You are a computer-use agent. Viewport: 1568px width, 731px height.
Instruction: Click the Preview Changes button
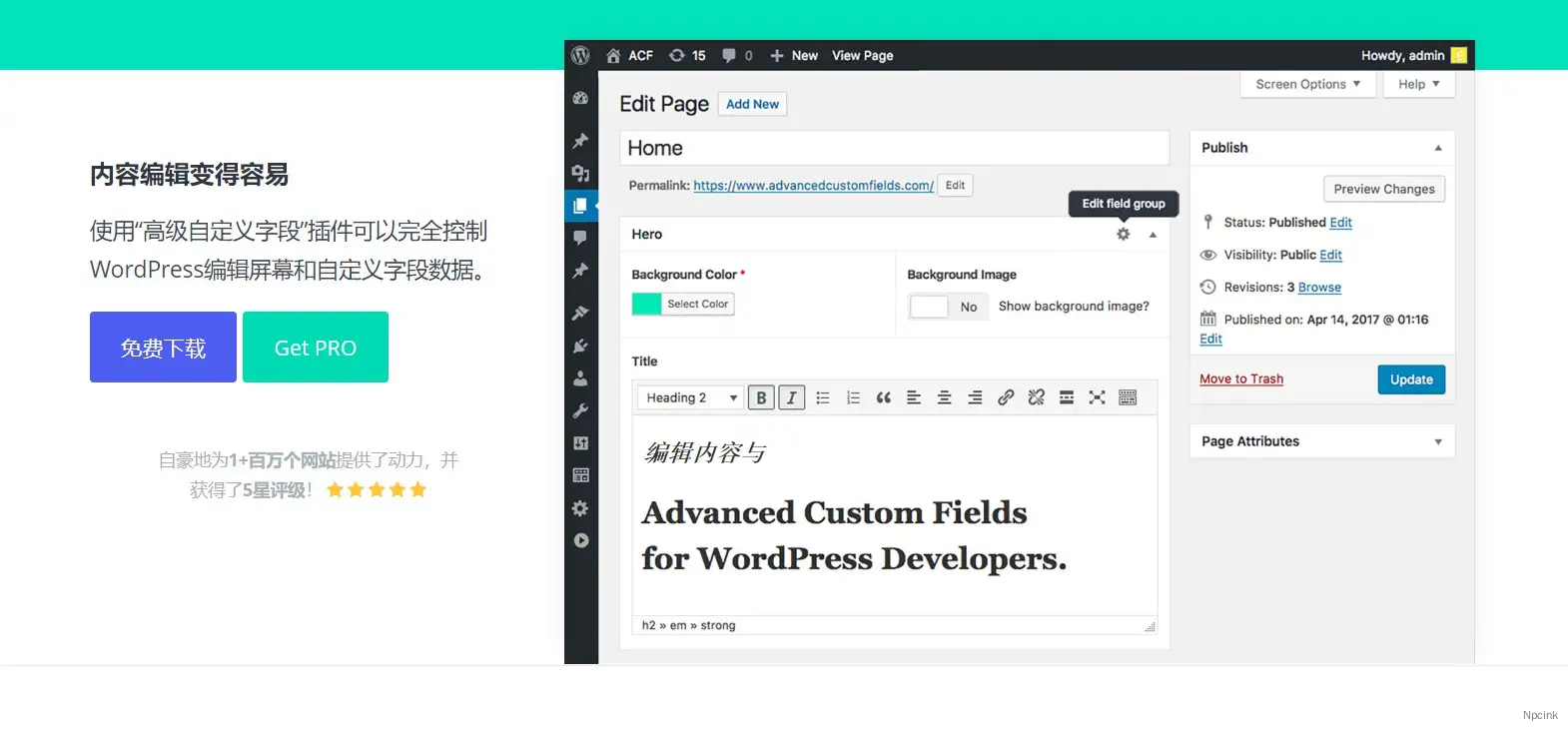click(1384, 189)
